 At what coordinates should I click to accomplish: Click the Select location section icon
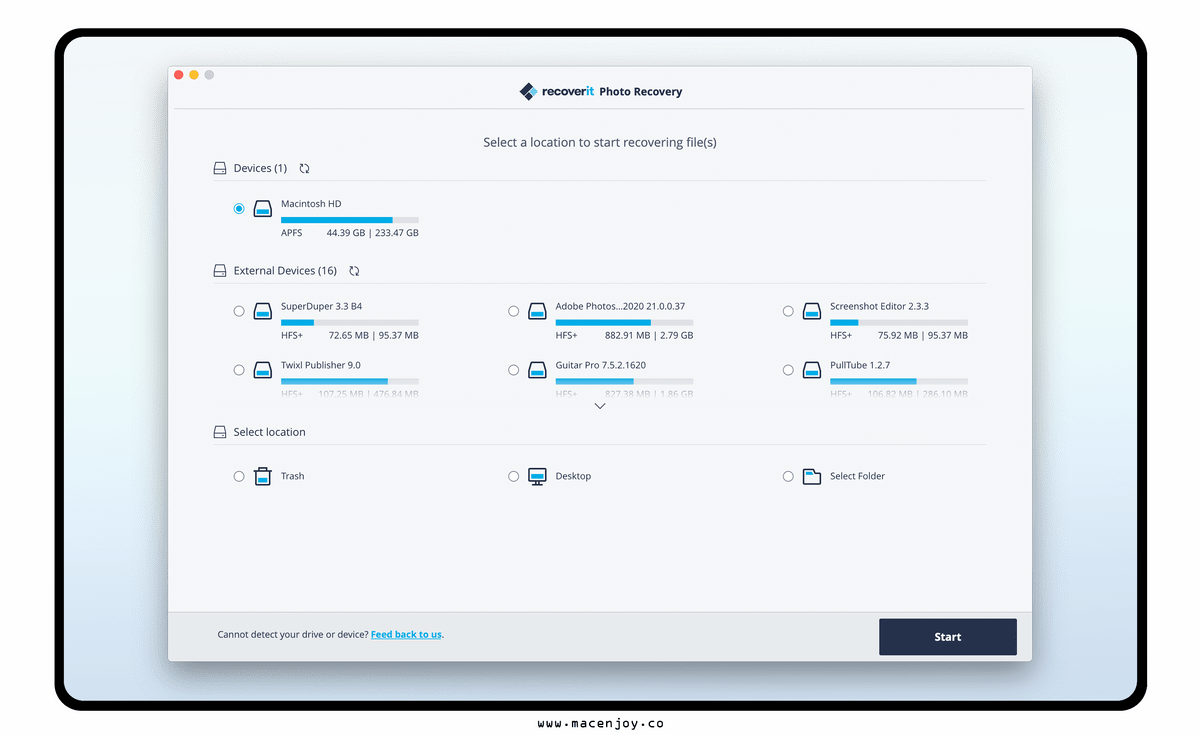[220, 432]
